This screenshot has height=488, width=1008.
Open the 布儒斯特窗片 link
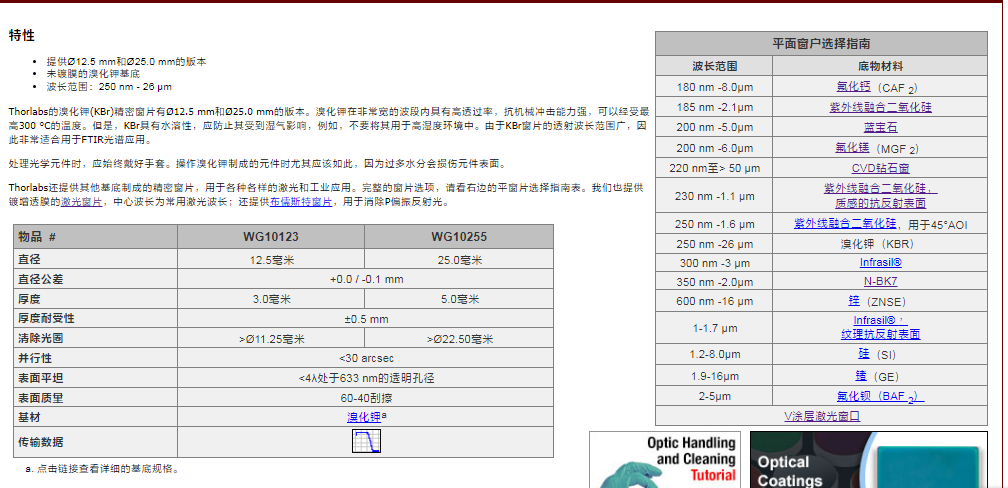click(301, 202)
